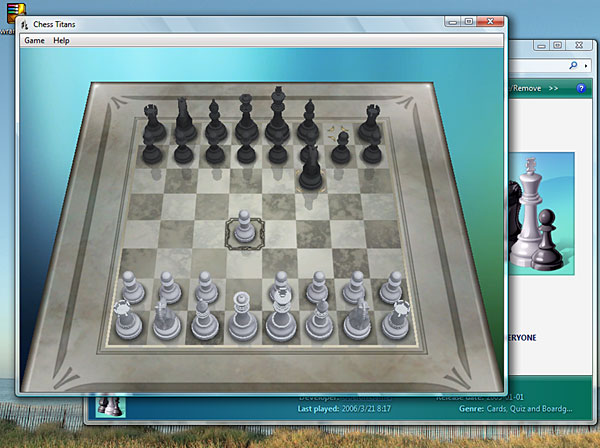Select the white king on e1
Image resolution: width=600 pixels, height=448 pixels.
[x=281, y=315]
